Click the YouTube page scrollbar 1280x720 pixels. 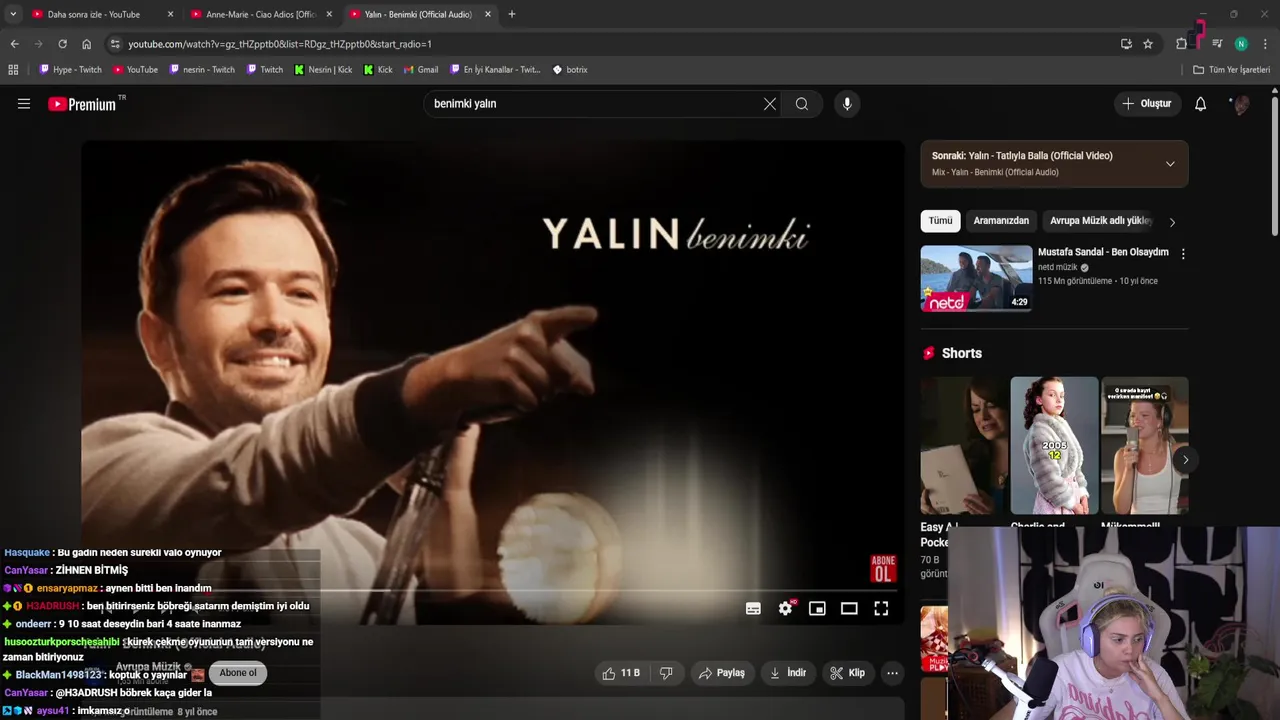point(1274,165)
